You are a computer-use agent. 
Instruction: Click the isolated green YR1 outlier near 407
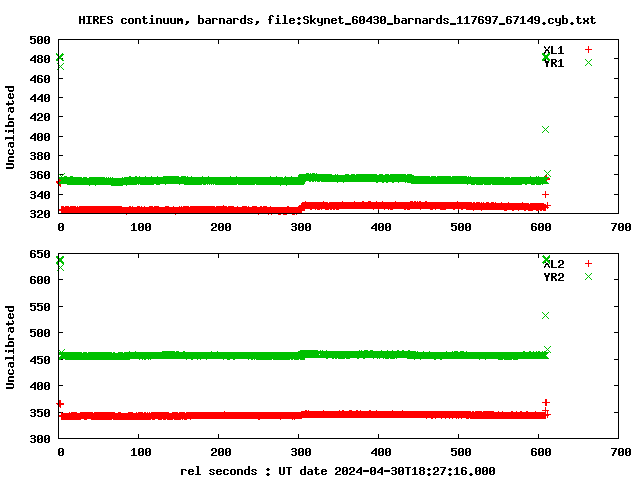click(545, 129)
